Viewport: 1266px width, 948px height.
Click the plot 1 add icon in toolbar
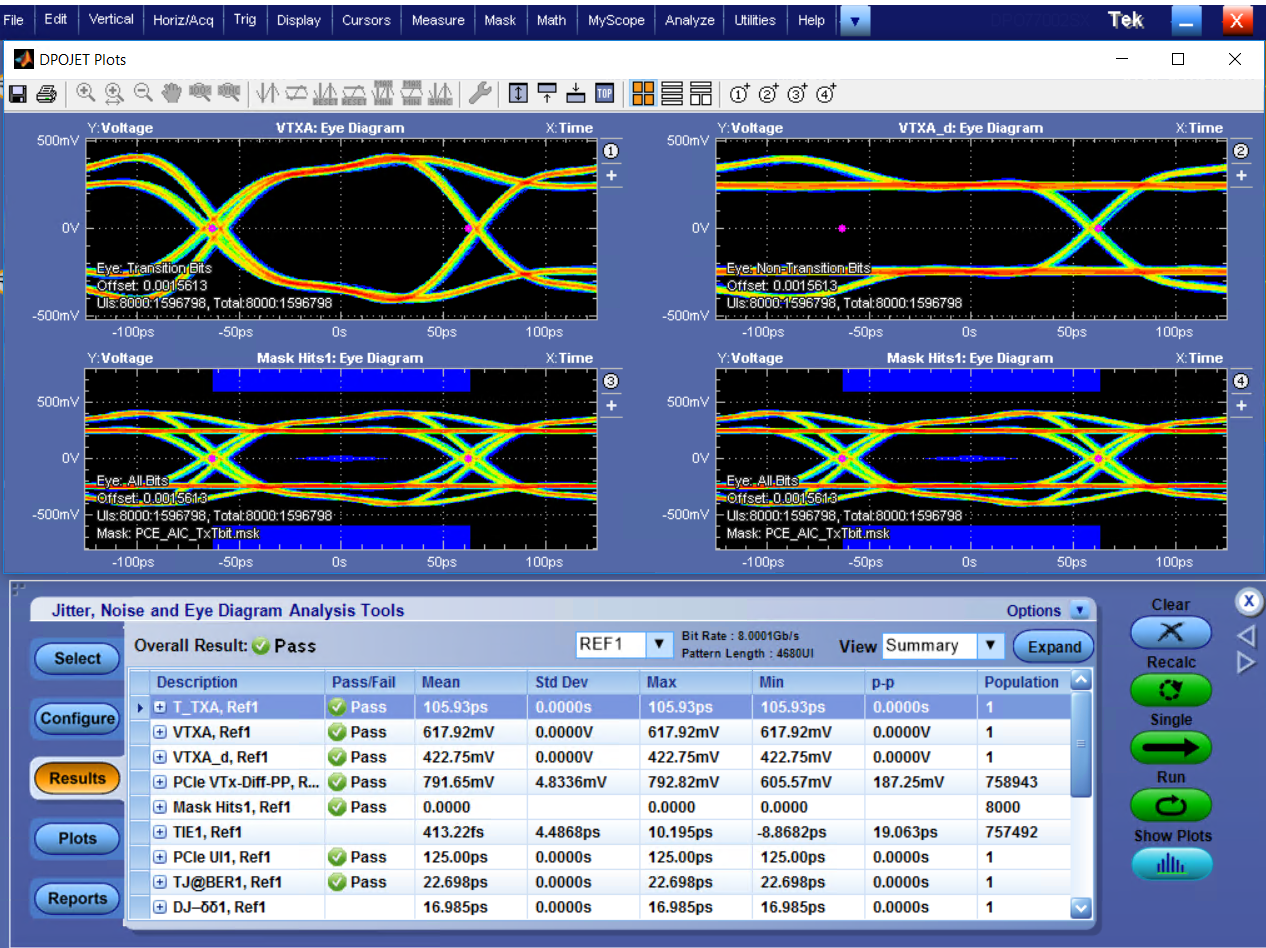(740, 94)
